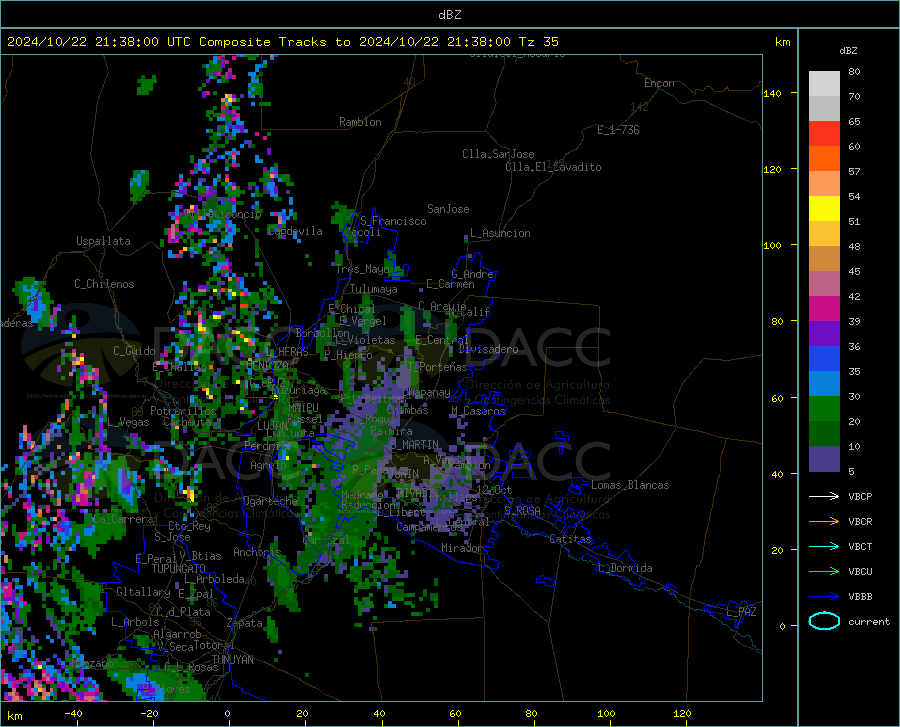Image resolution: width=900 pixels, height=727 pixels.
Task: Click the 'L_Asuncion' map label
Action: [500, 233]
